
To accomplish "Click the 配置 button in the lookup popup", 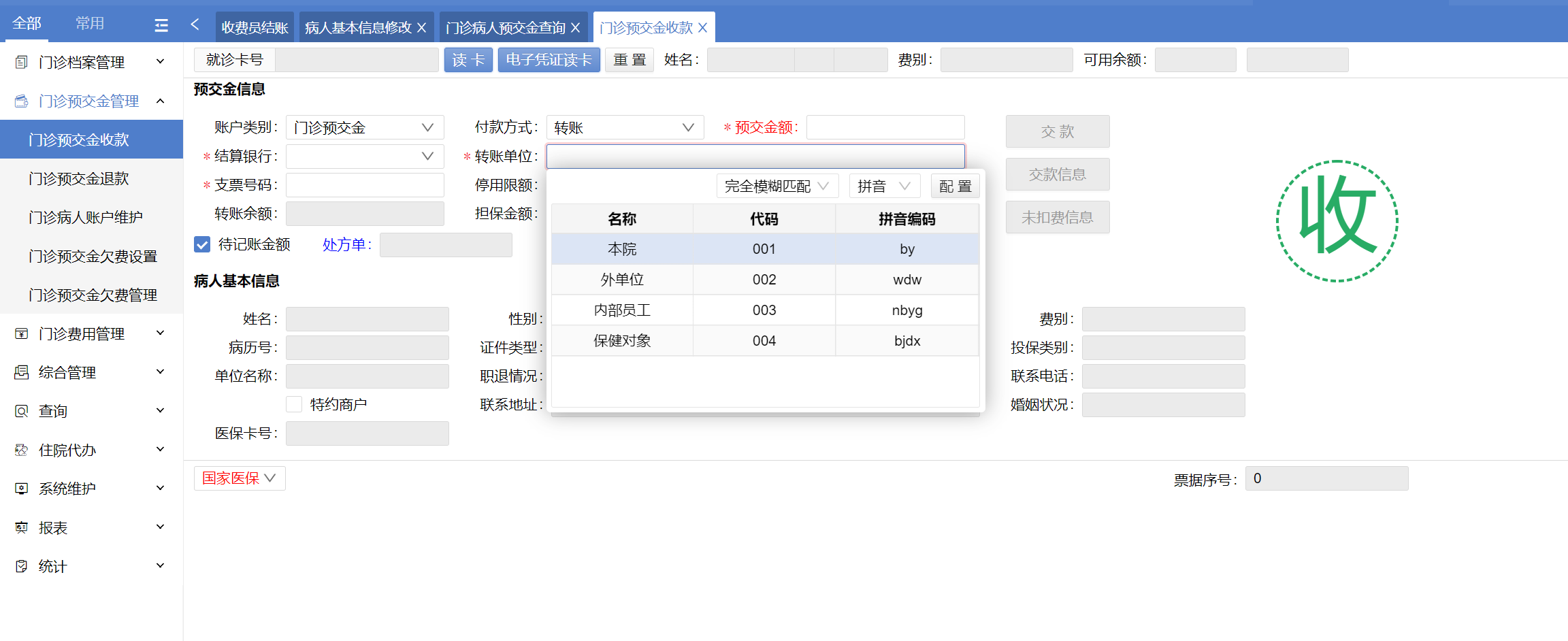I will pos(955,186).
